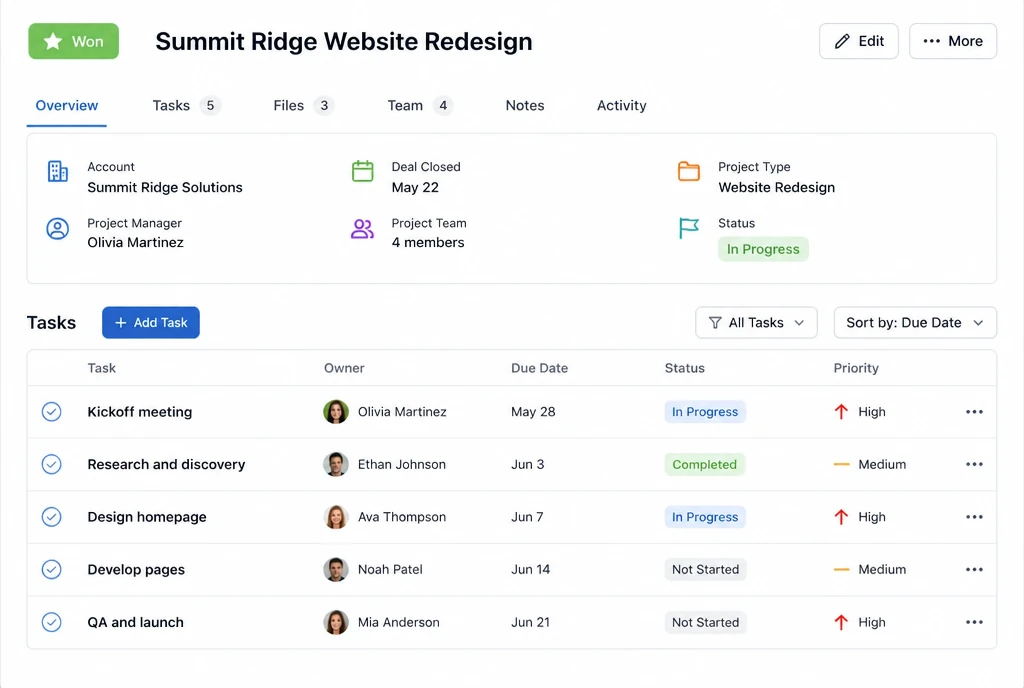The image size is (1024, 688).
Task: Open row menu for Research and discovery
Action: point(974,464)
